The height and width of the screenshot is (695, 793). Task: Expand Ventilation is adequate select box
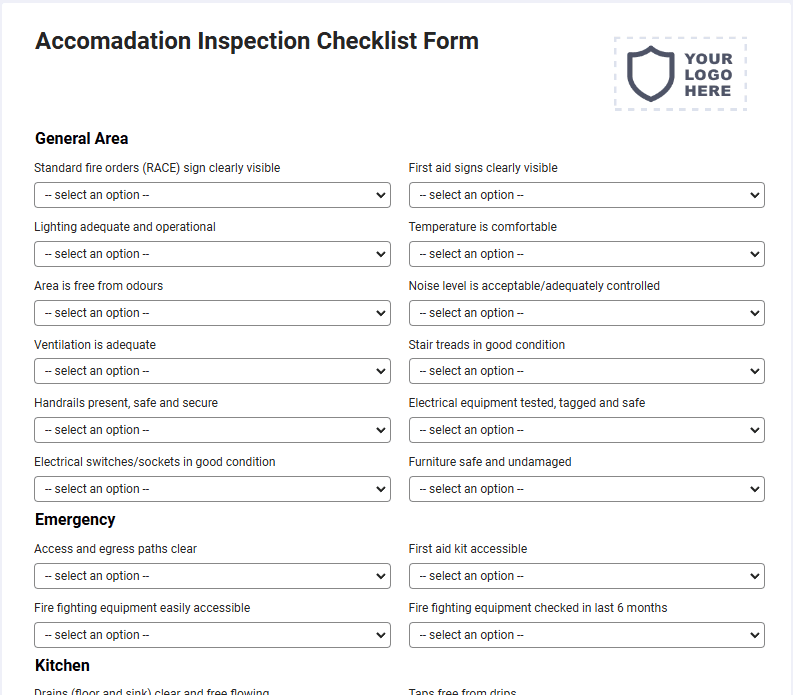pyautogui.click(x=212, y=371)
